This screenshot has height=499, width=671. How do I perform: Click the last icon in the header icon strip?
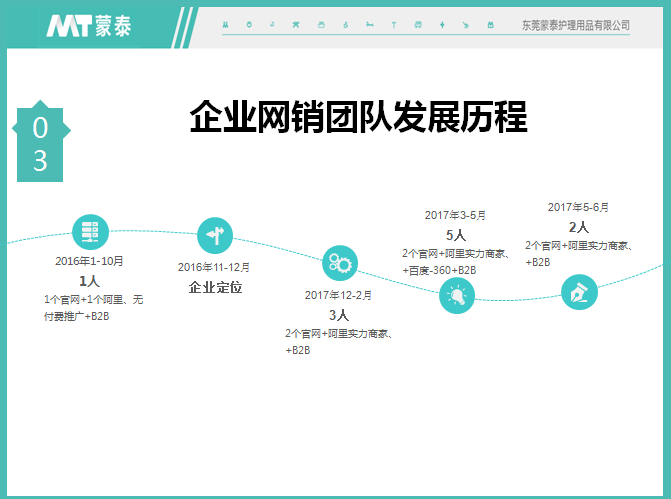pos(489,24)
